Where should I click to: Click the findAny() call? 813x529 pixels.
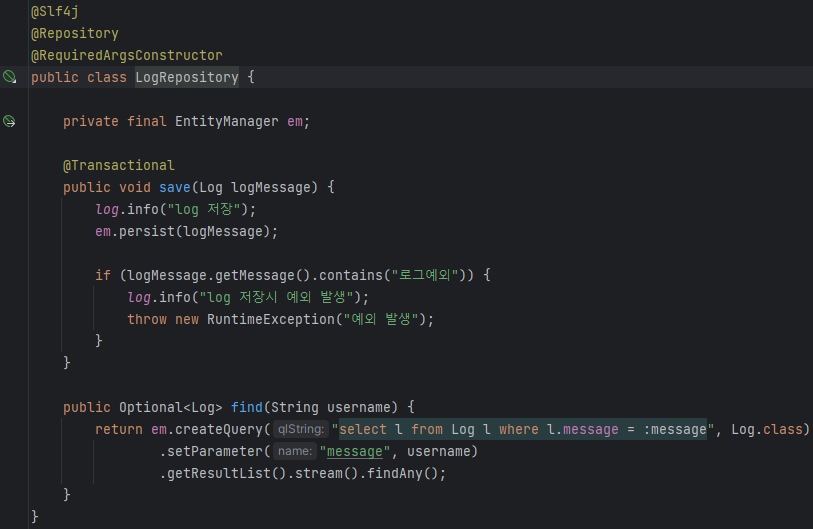[402, 474]
